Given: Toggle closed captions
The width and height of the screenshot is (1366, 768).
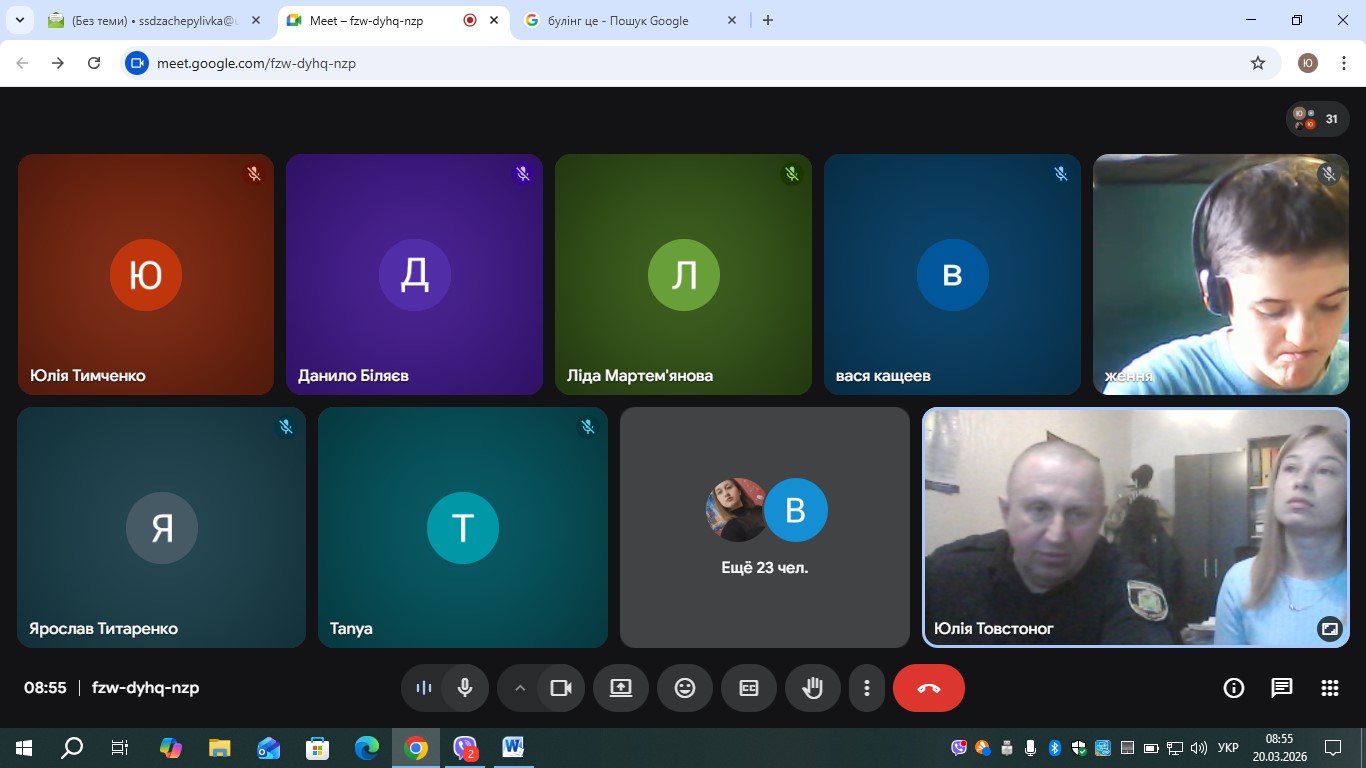Looking at the screenshot, I should 749,688.
